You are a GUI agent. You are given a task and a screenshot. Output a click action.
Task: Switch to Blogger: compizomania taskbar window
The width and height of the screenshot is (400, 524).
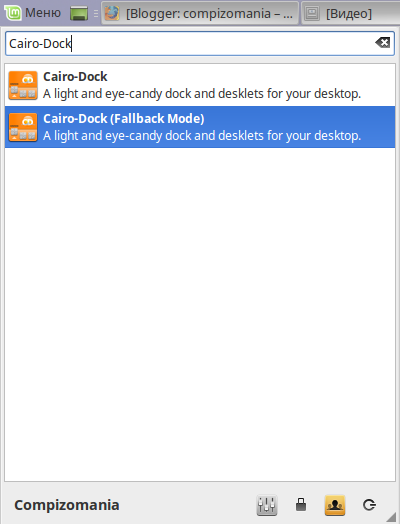click(x=200, y=13)
